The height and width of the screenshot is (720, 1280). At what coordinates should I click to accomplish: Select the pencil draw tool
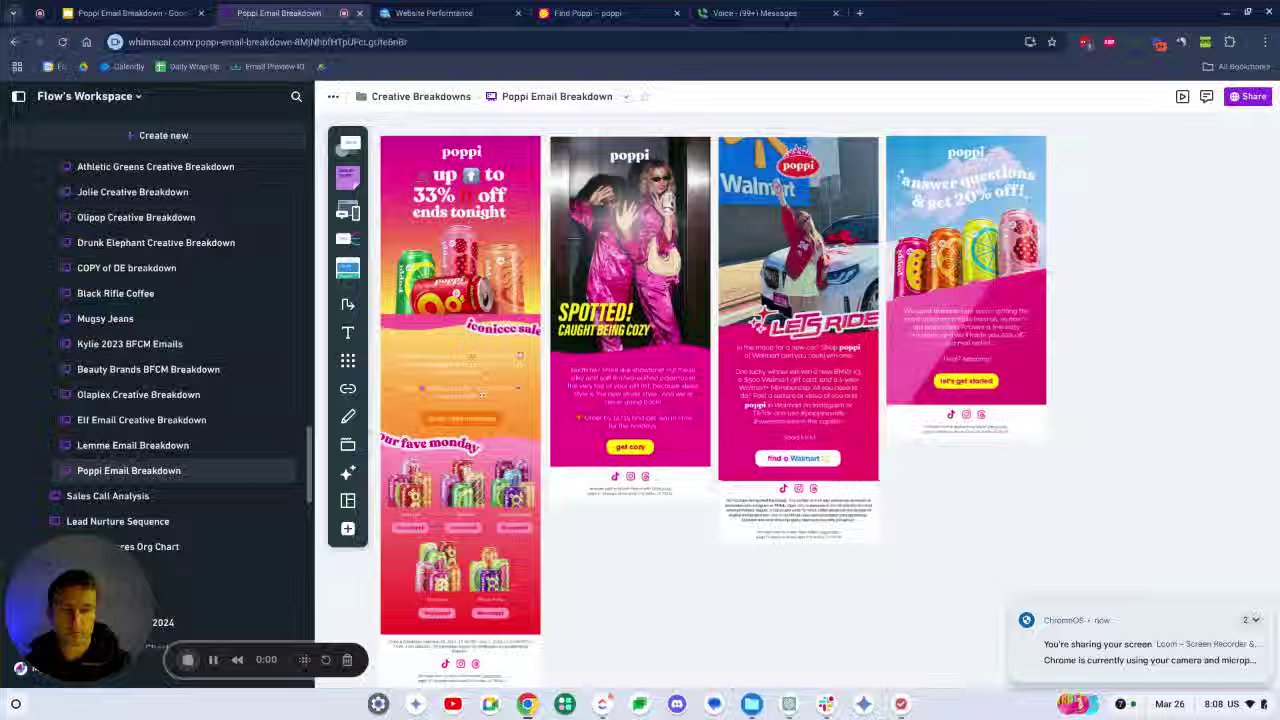click(348, 416)
